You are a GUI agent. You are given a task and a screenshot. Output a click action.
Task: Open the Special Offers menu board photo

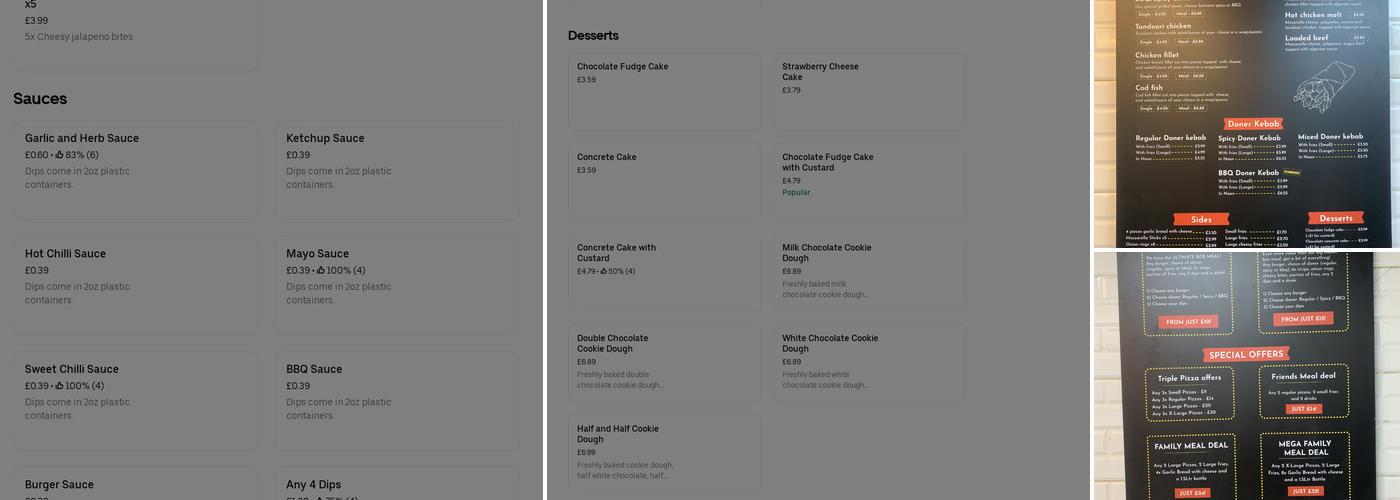click(x=1246, y=376)
